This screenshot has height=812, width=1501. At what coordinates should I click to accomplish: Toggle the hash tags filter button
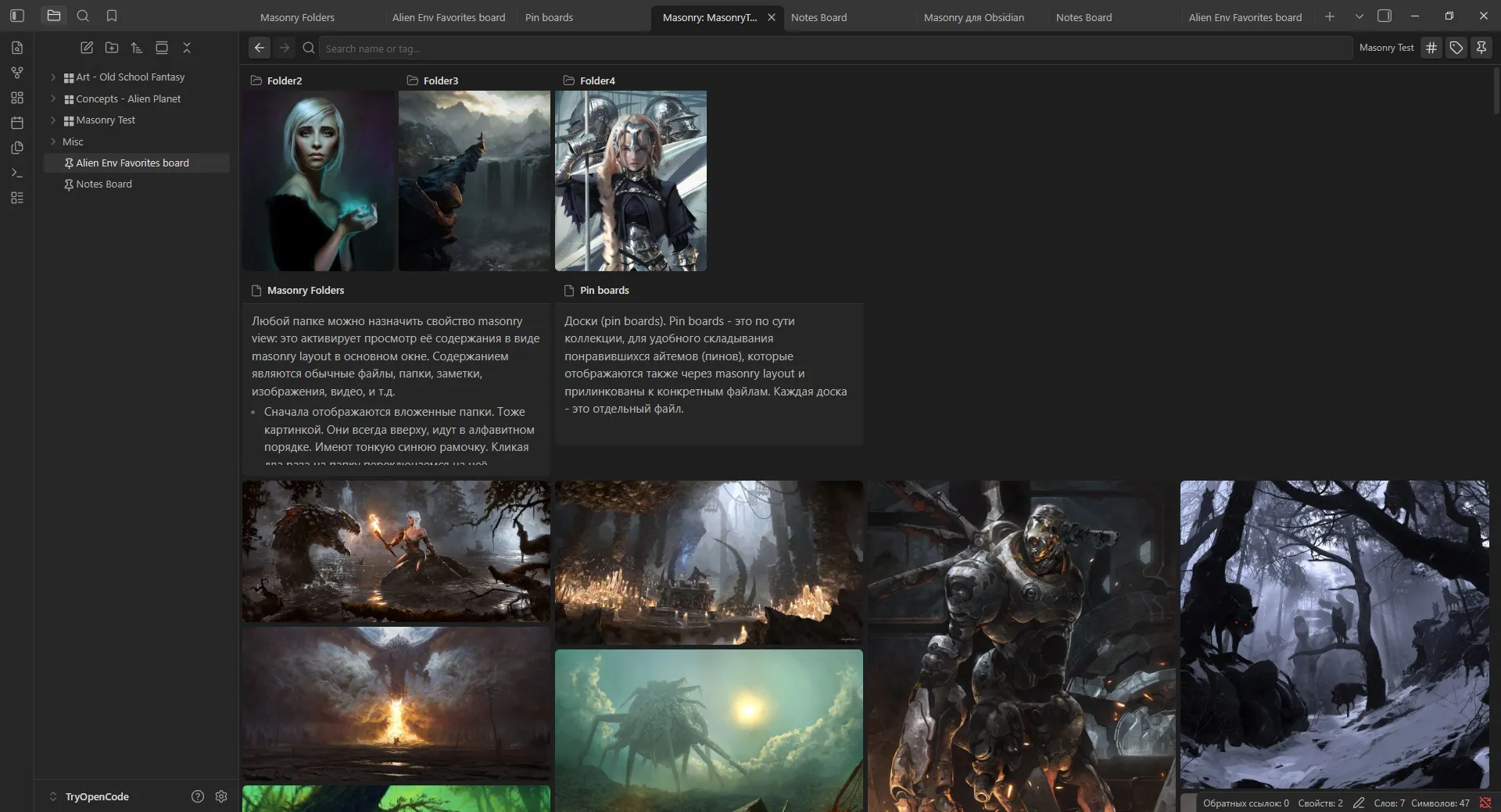coord(1431,48)
